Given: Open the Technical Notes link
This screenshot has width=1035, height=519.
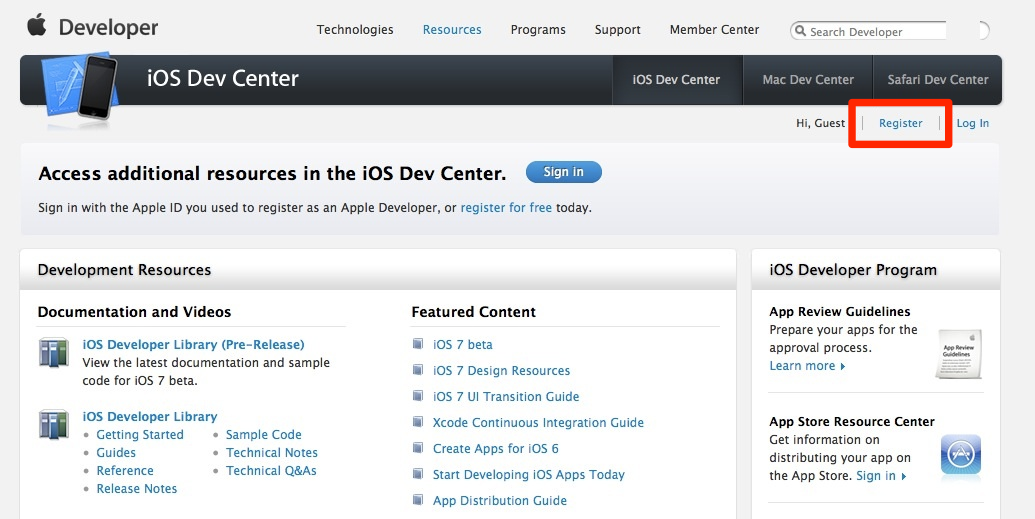Looking at the screenshot, I should [272, 452].
